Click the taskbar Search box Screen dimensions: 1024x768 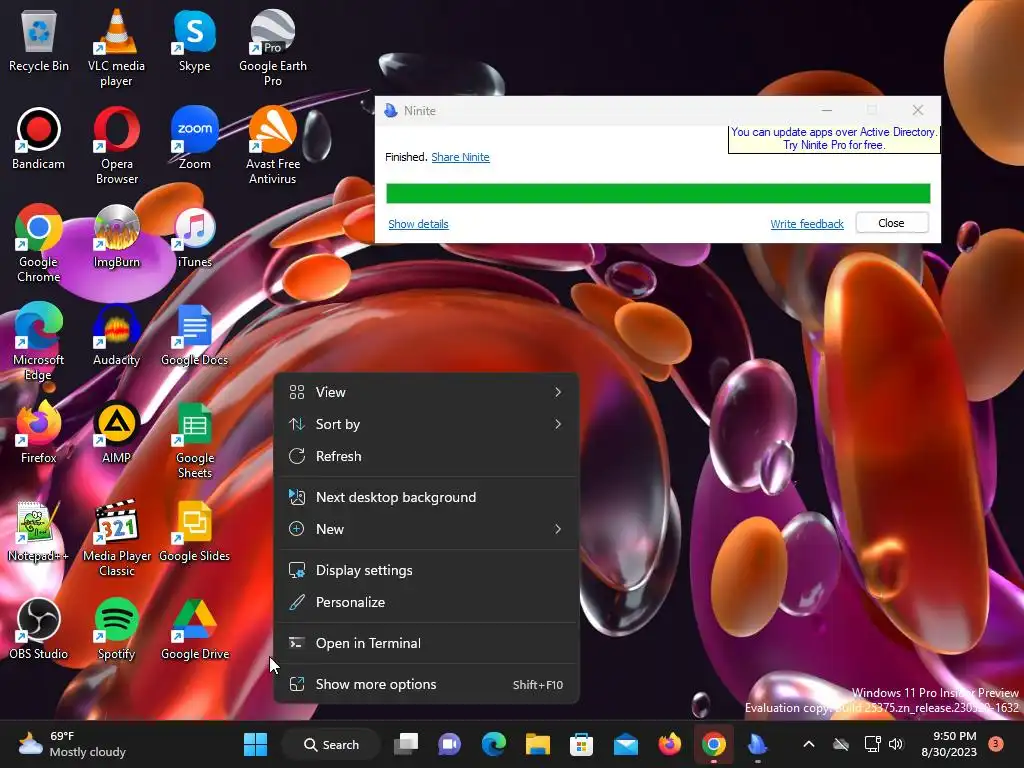click(331, 744)
